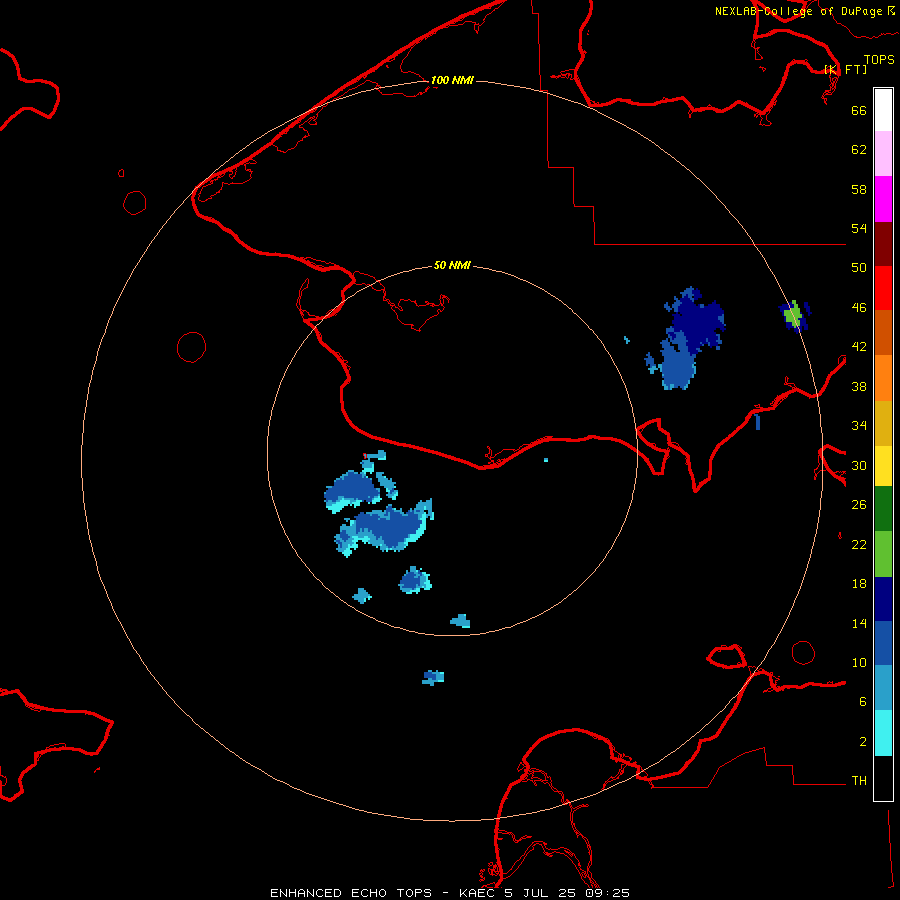The height and width of the screenshot is (900, 900).
Task: Click the 'TH' threshold label
Action: pyautogui.click(x=859, y=780)
